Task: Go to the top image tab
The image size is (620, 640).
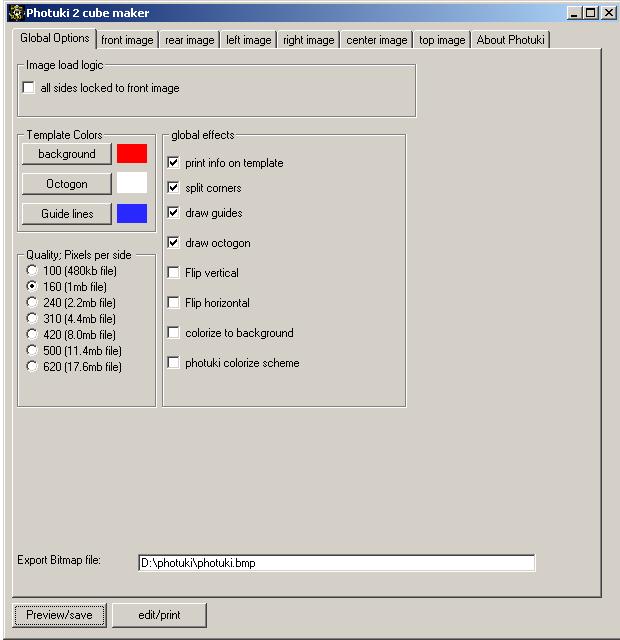Action: (x=442, y=40)
